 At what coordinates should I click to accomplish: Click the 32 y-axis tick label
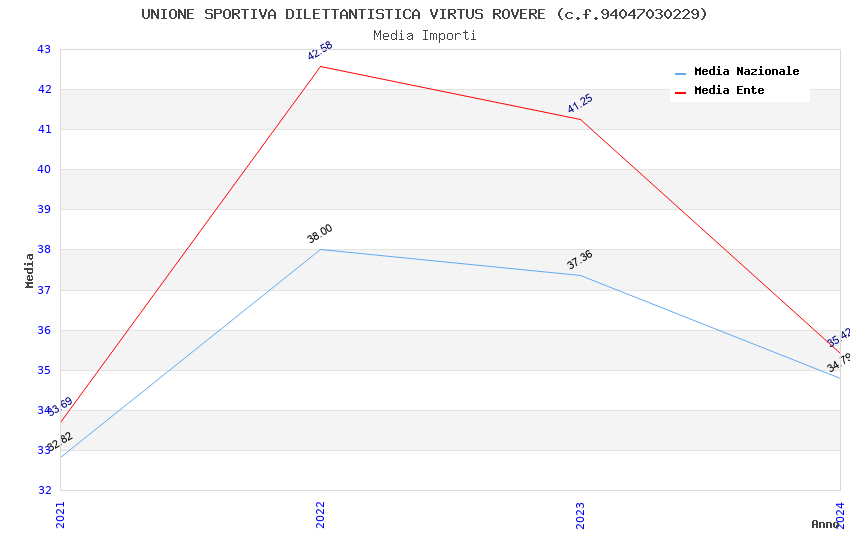click(x=44, y=490)
